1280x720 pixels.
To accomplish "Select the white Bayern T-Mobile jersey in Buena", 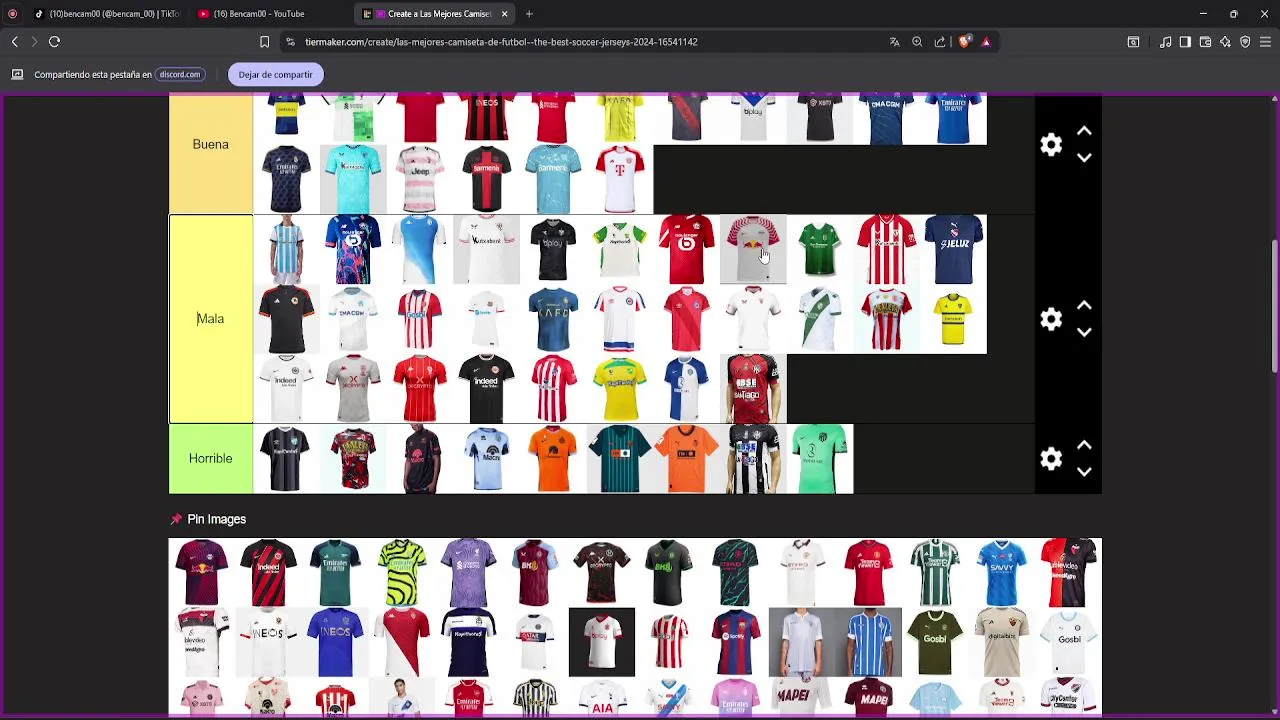I will (620, 180).
